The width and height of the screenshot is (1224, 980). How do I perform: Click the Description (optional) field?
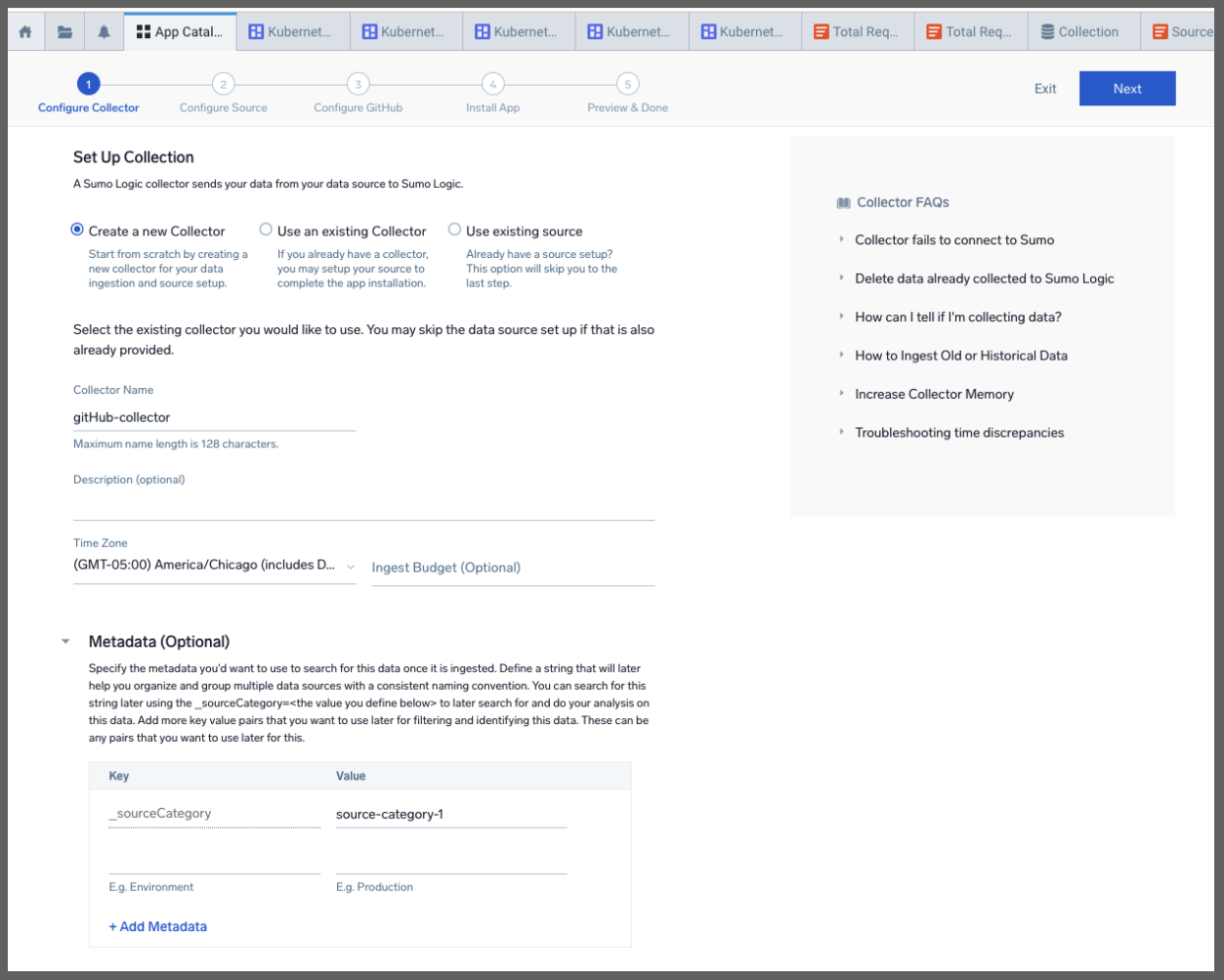(x=363, y=506)
